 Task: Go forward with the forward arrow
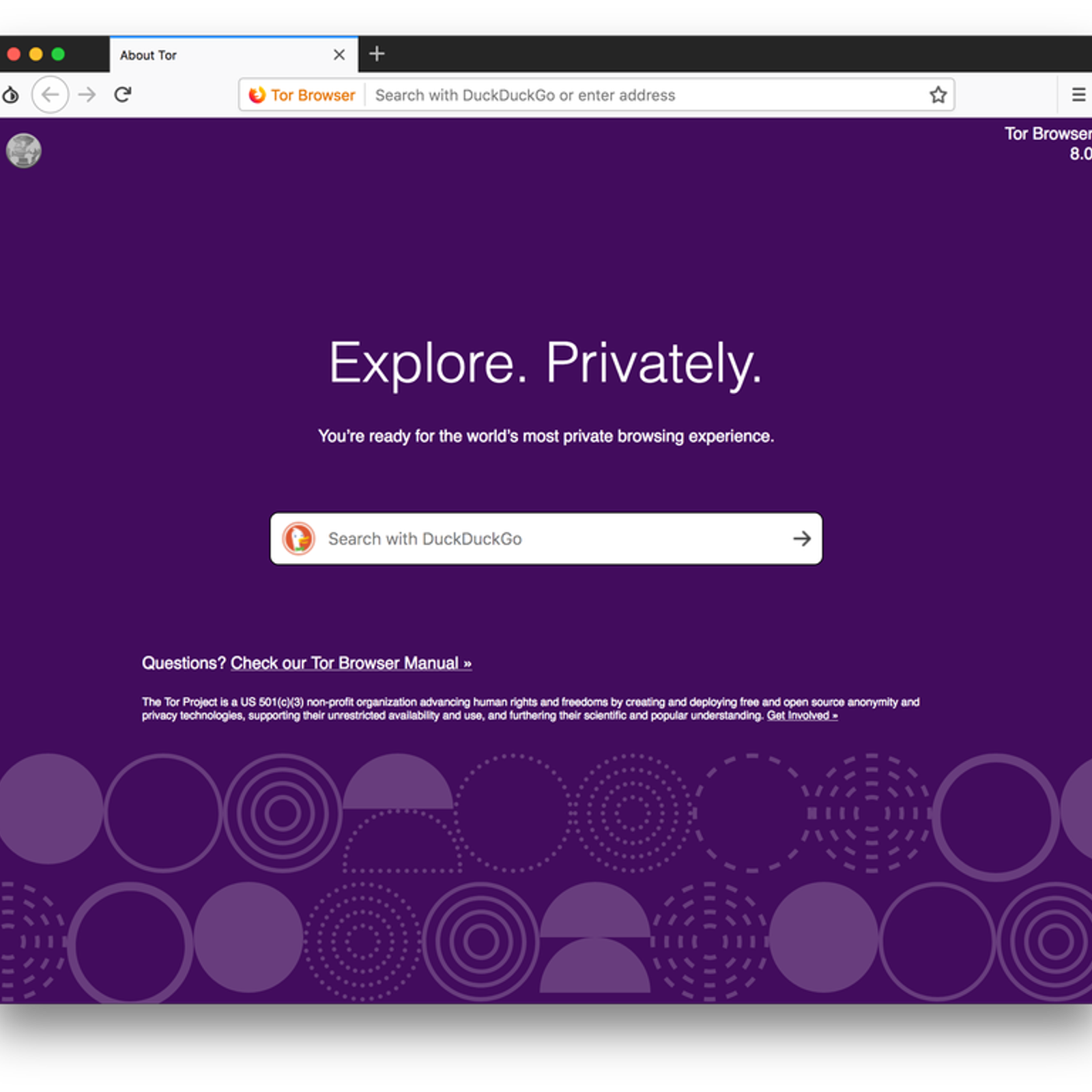87,95
